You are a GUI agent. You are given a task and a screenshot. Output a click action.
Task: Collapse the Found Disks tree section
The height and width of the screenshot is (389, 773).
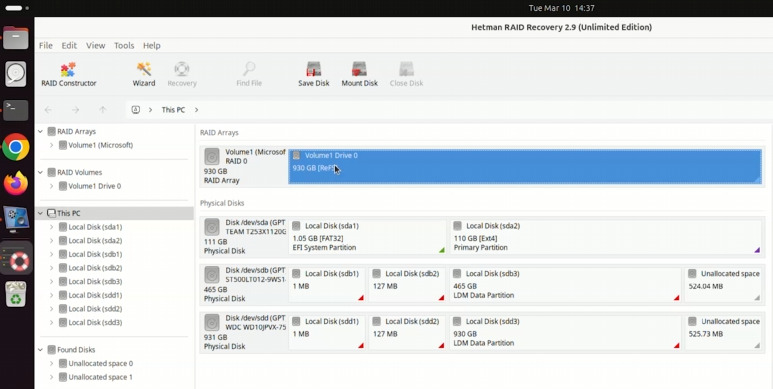(40, 350)
